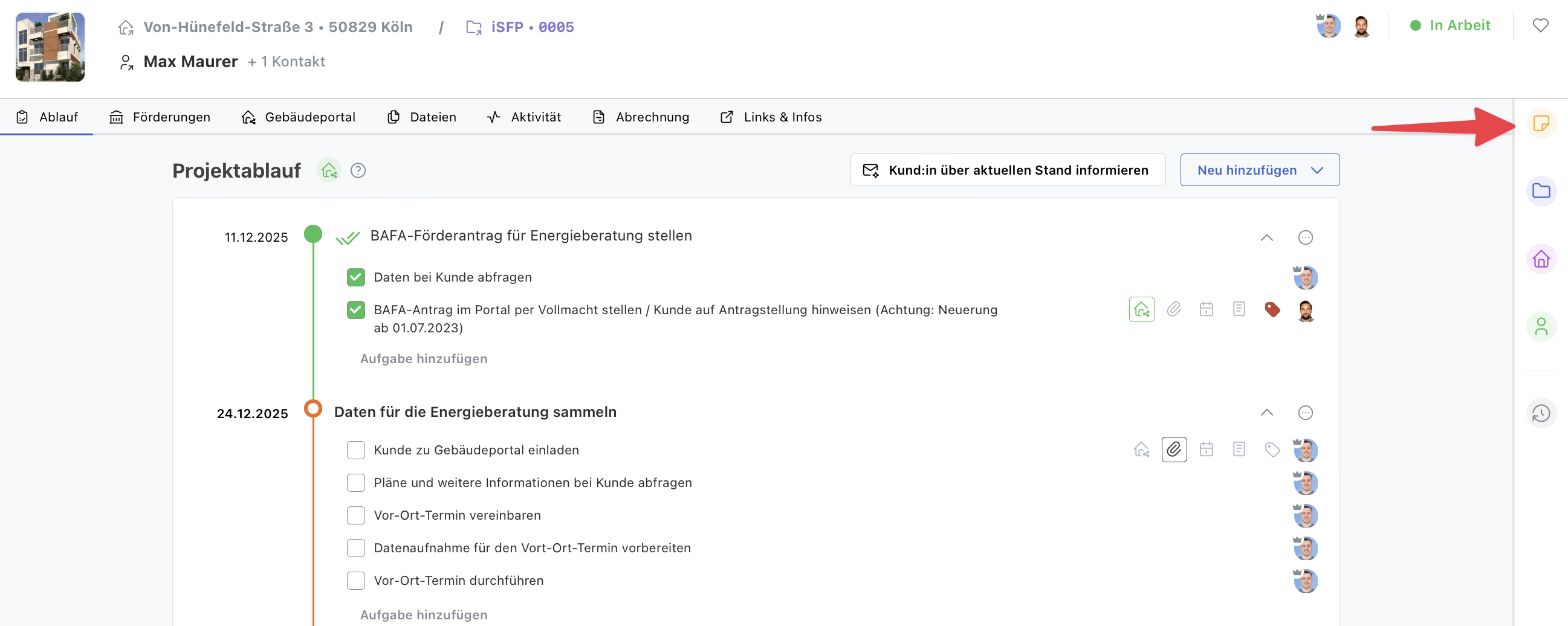The width and height of the screenshot is (1568, 626).
Task: Check Vor-Ort-Termin durchführen
Action: click(355, 581)
